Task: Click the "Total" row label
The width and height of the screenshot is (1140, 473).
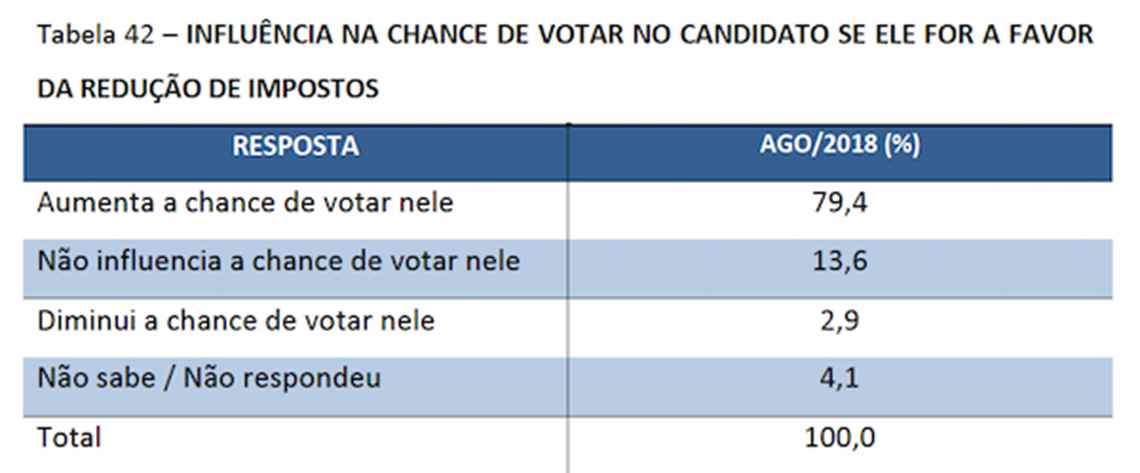Action: pos(69,437)
